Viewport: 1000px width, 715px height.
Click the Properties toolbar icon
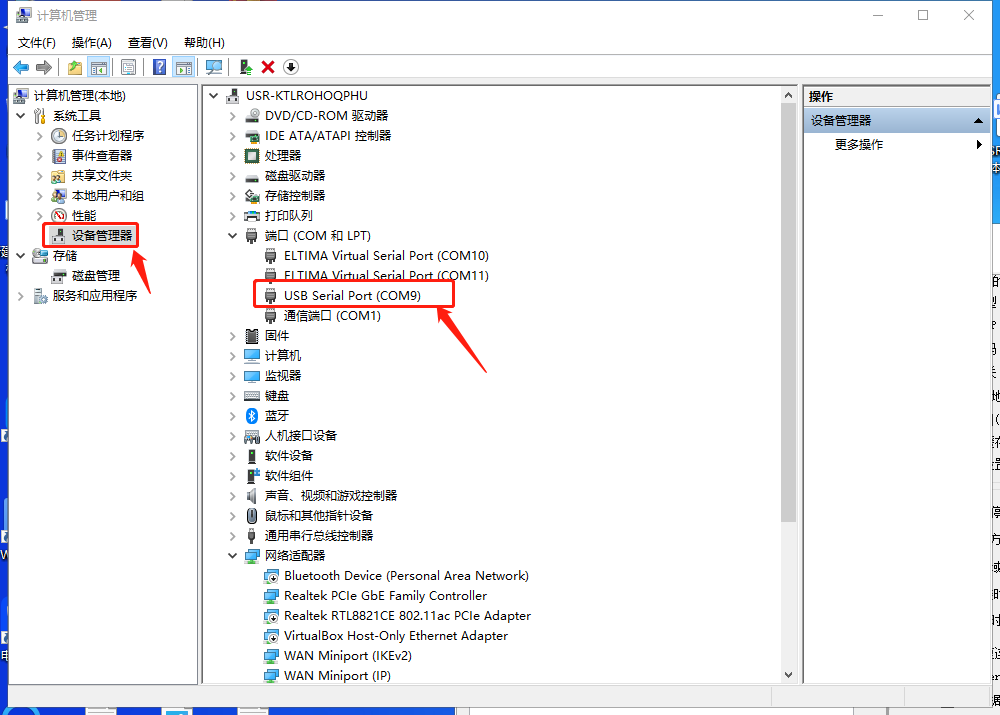coord(128,67)
